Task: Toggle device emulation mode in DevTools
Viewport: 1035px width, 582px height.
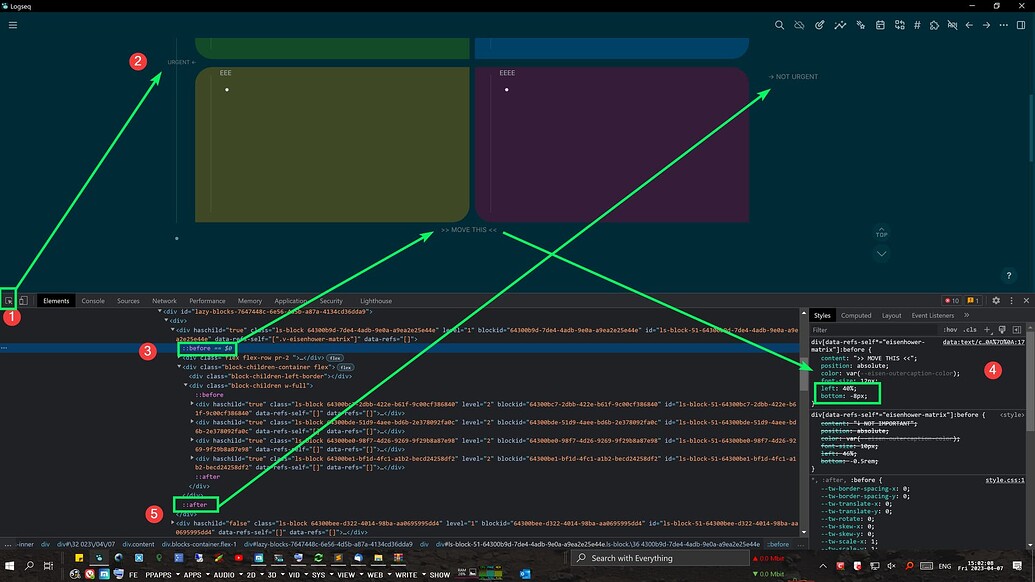Action: click(24, 301)
